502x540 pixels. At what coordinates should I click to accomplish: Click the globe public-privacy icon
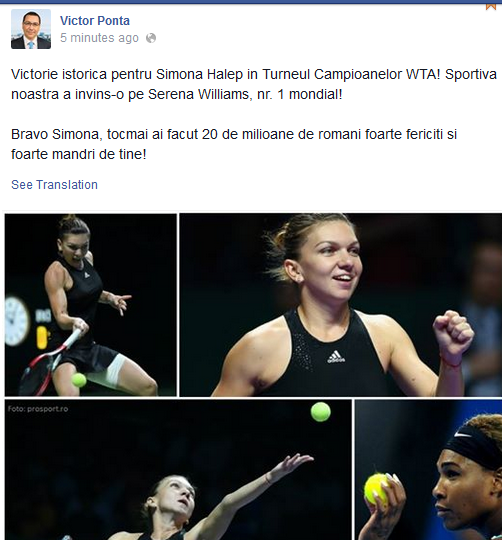pos(151,38)
